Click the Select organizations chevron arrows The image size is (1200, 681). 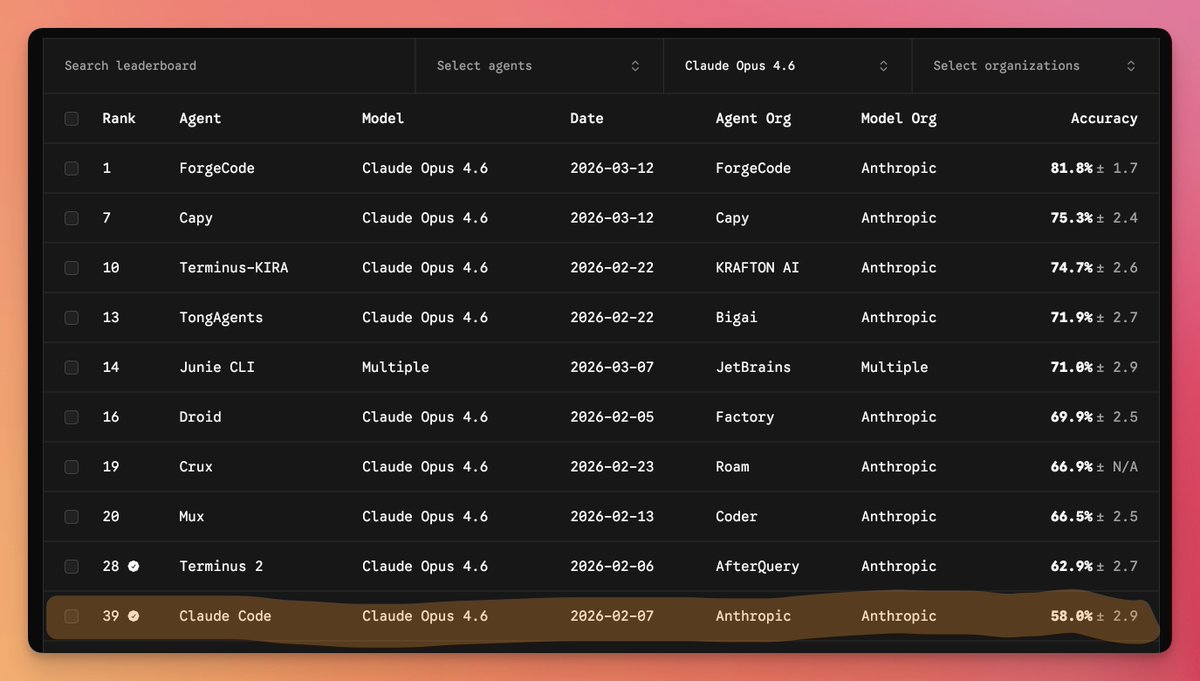tap(1131, 66)
